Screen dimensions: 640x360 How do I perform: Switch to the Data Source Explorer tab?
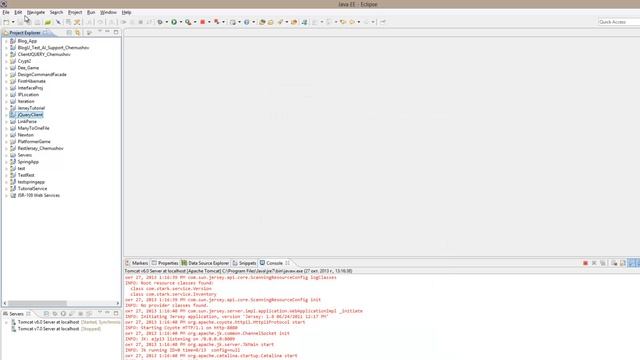click(205, 263)
